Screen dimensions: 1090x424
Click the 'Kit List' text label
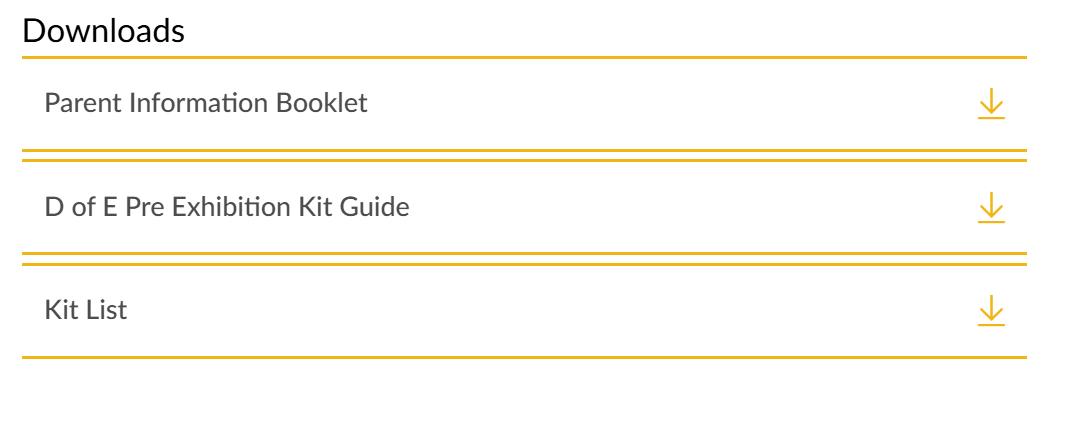tap(86, 310)
